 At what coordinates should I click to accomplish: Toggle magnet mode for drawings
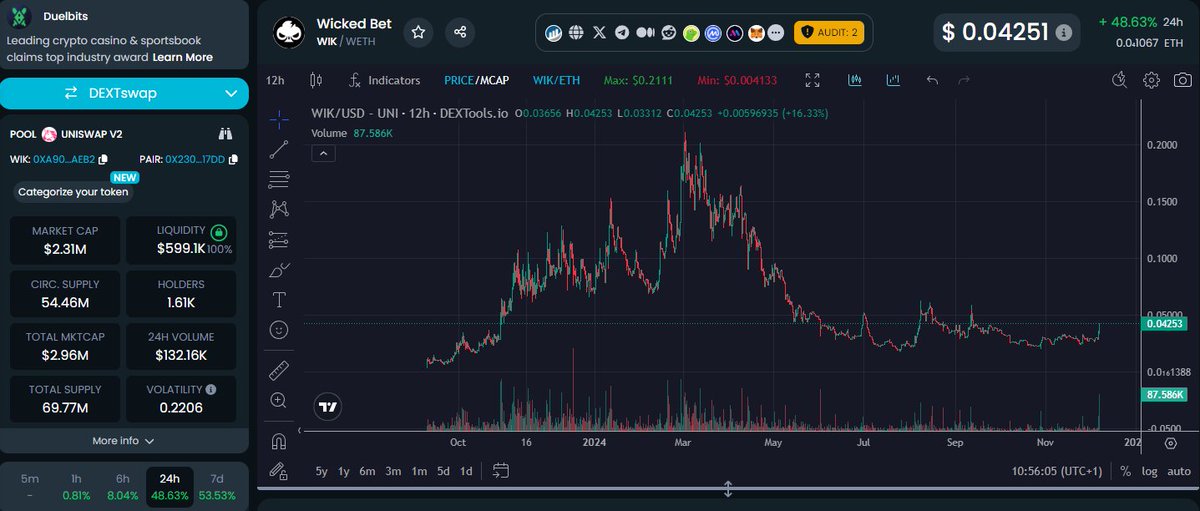coord(279,441)
